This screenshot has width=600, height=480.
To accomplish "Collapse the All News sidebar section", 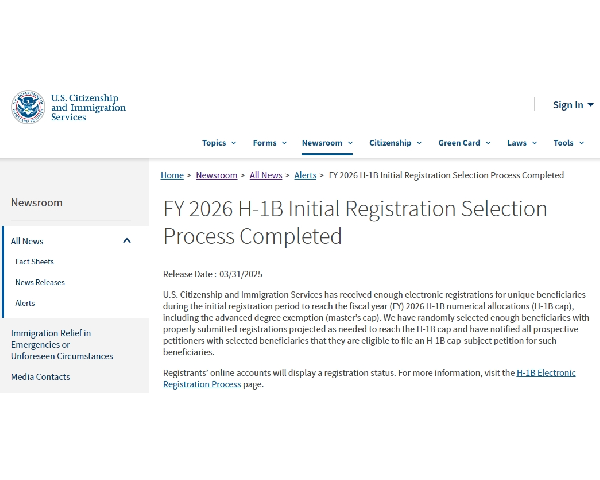I will click(127, 241).
